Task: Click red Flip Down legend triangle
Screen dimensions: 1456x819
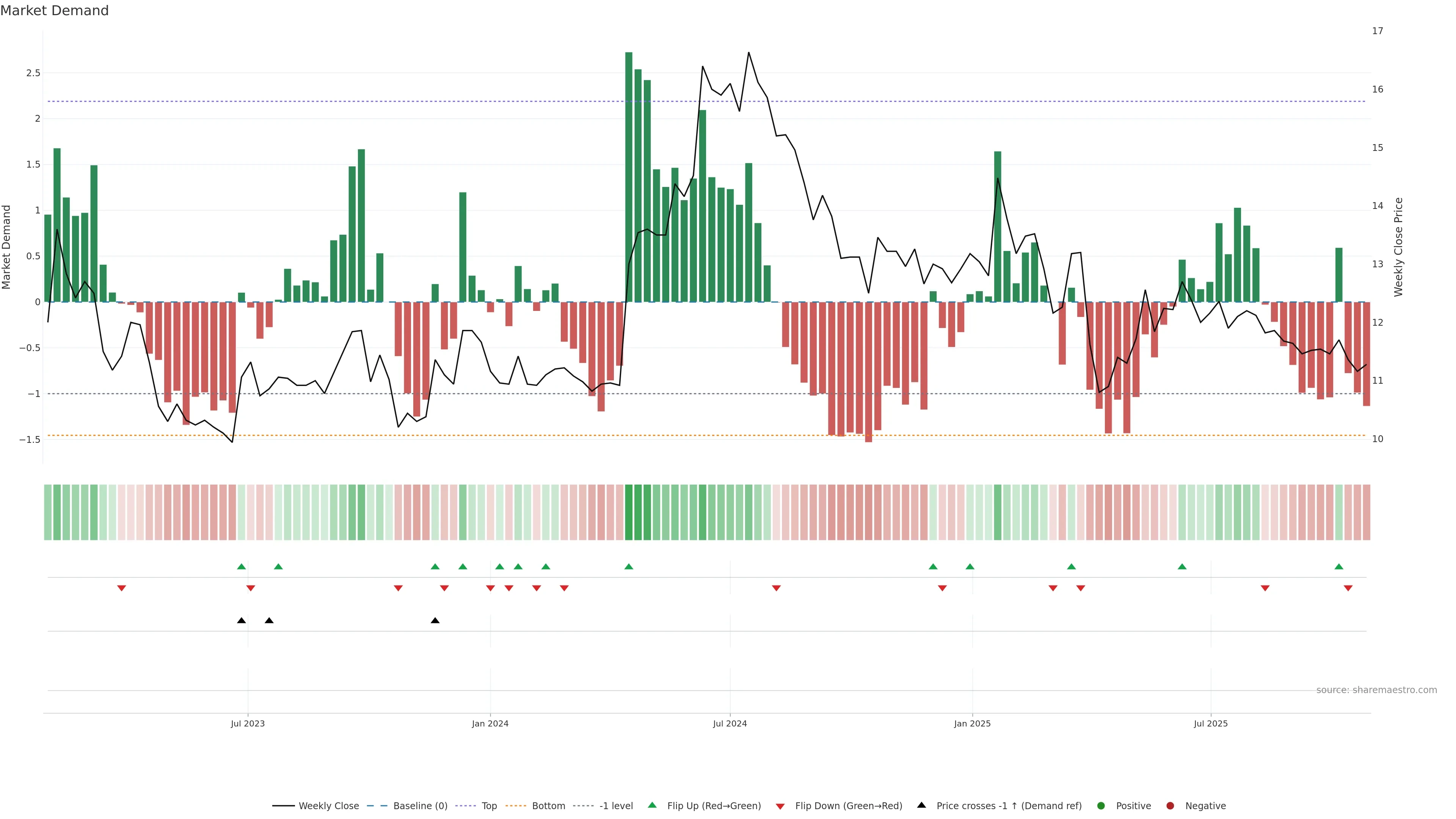Action: (780, 806)
